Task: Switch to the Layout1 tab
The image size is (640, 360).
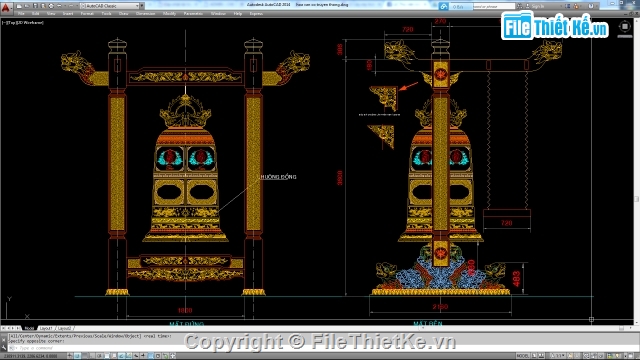Action: (x=46, y=328)
